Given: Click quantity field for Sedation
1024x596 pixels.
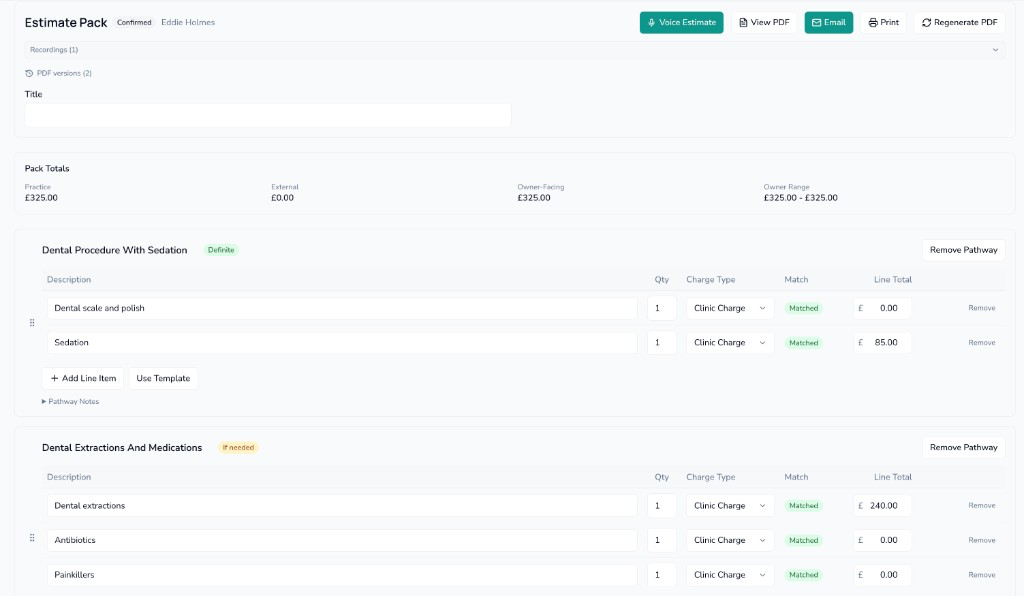Looking at the screenshot, I should click(662, 343).
